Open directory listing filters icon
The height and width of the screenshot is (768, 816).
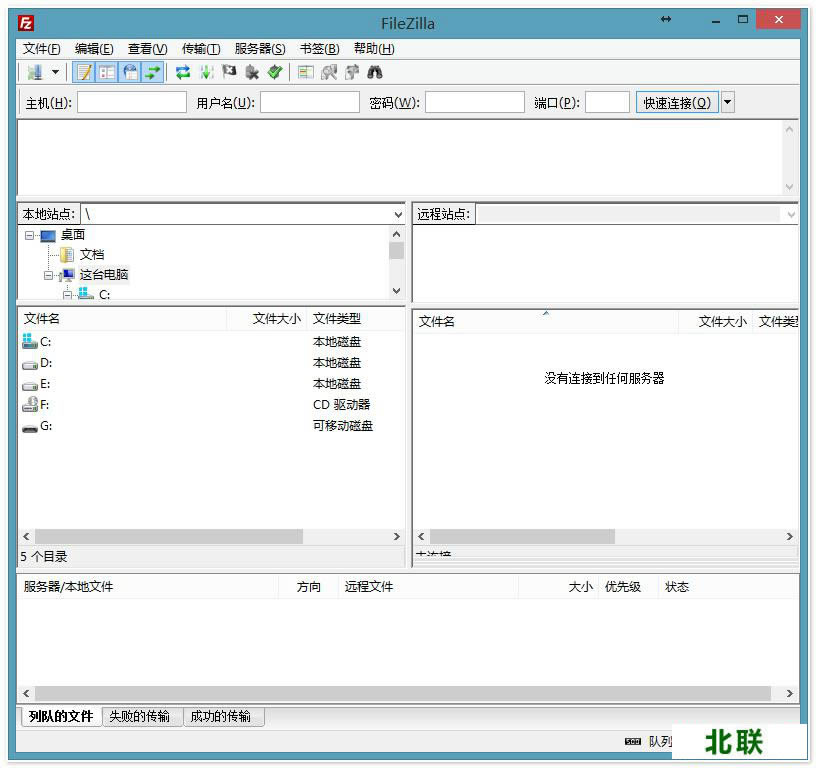click(305, 72)
